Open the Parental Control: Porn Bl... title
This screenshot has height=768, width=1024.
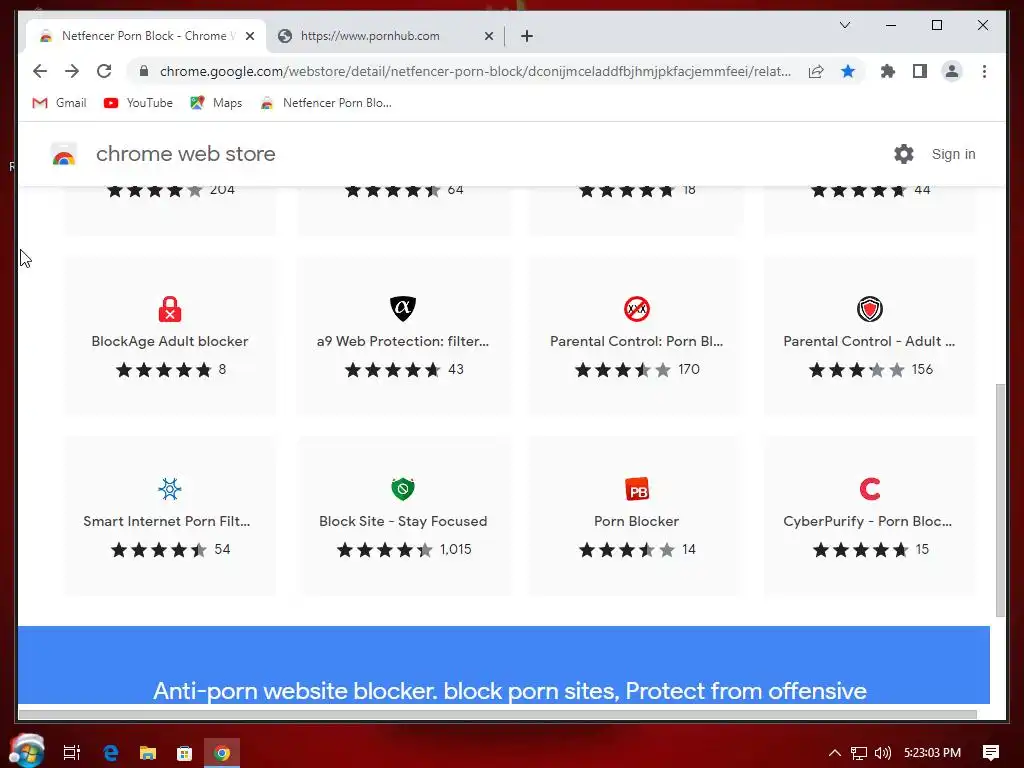coord(637,341)
